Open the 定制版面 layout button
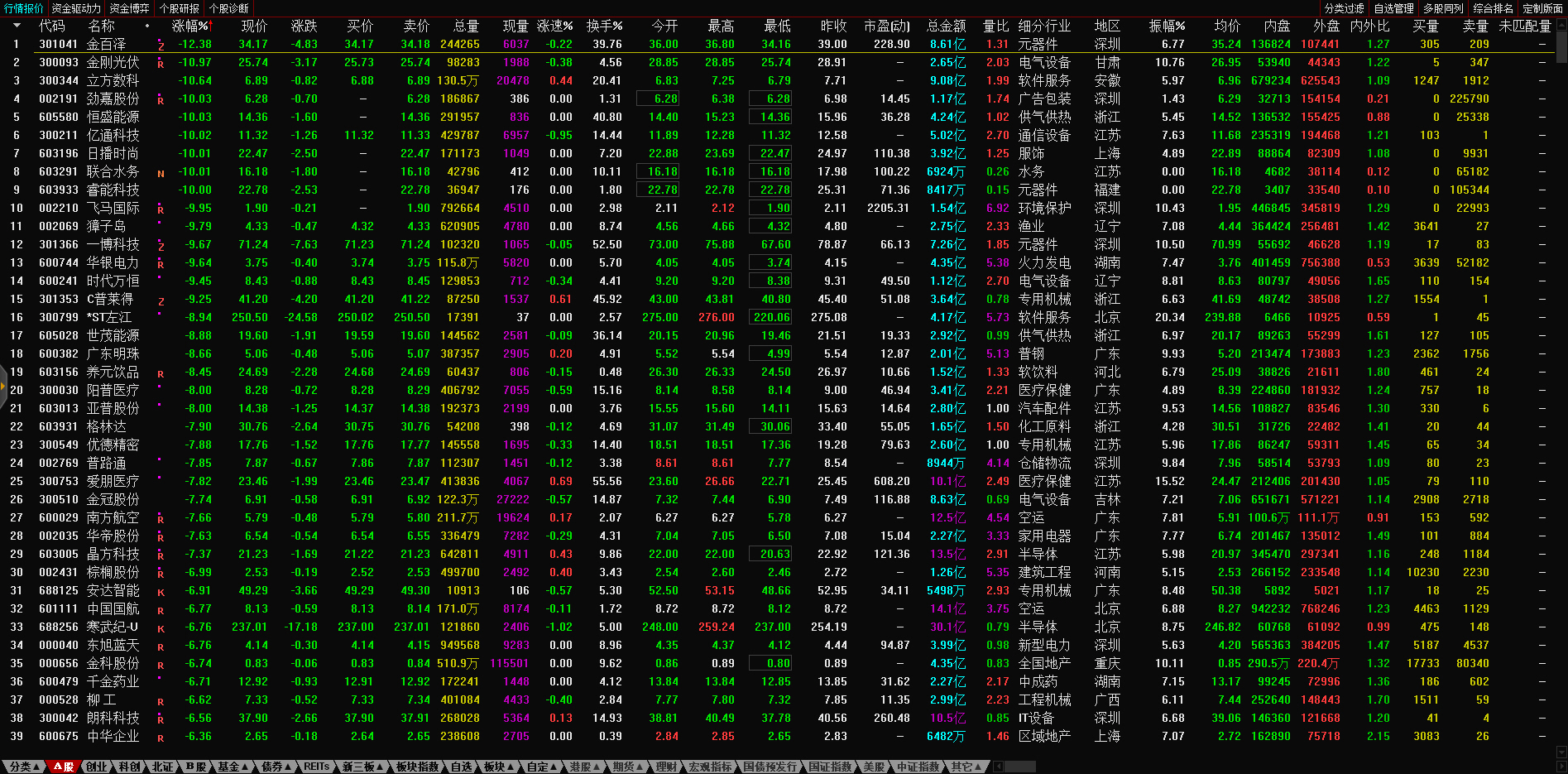The width and height of the screenshot is (1568, 774). pyautogui.click(x=1542, y=8)
